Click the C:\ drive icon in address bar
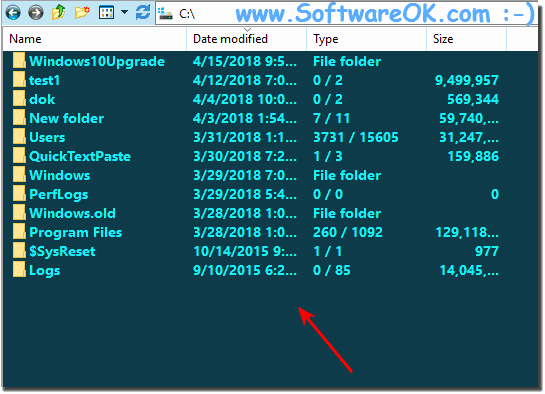 tap(165, 14)
